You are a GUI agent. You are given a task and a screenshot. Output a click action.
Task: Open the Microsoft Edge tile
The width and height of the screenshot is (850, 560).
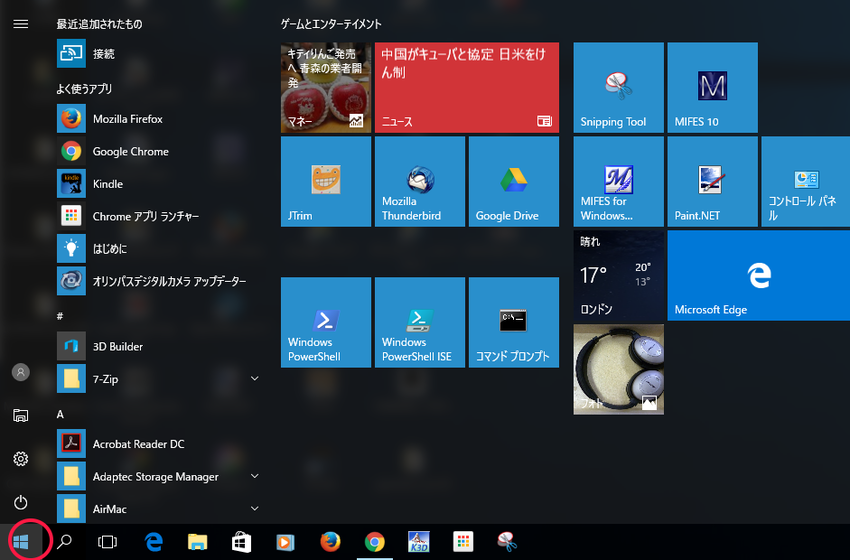coord(758,275)
